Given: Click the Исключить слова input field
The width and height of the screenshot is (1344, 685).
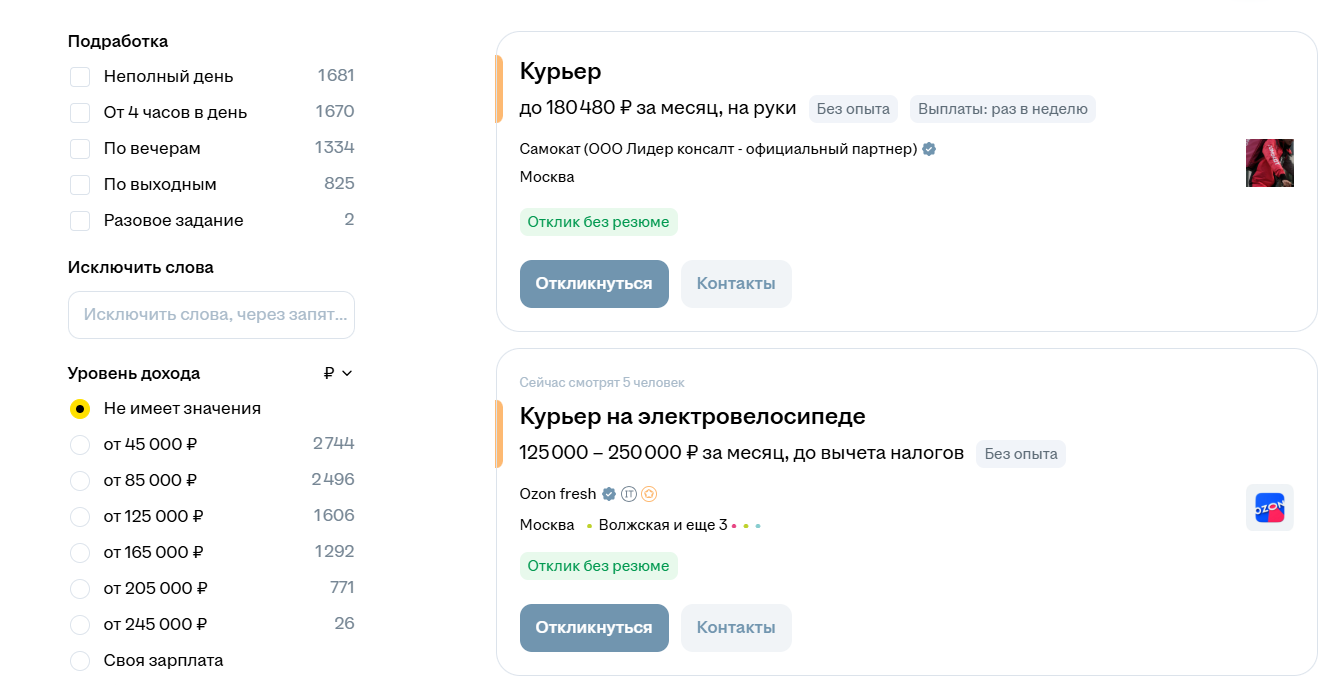Looking at the screenshot, I should (x=211, y=314).
